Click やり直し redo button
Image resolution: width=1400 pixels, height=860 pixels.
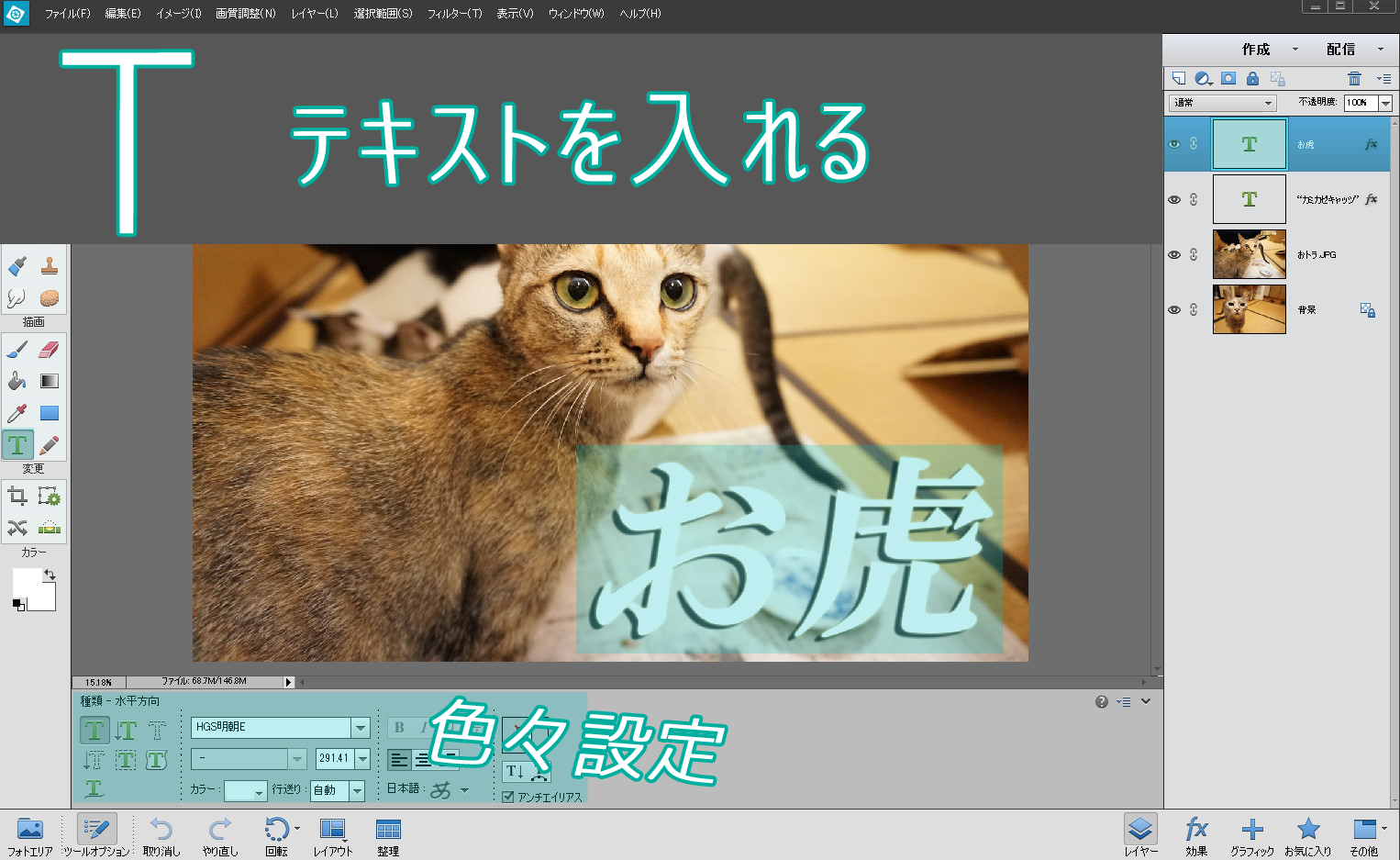pos(220,837)
